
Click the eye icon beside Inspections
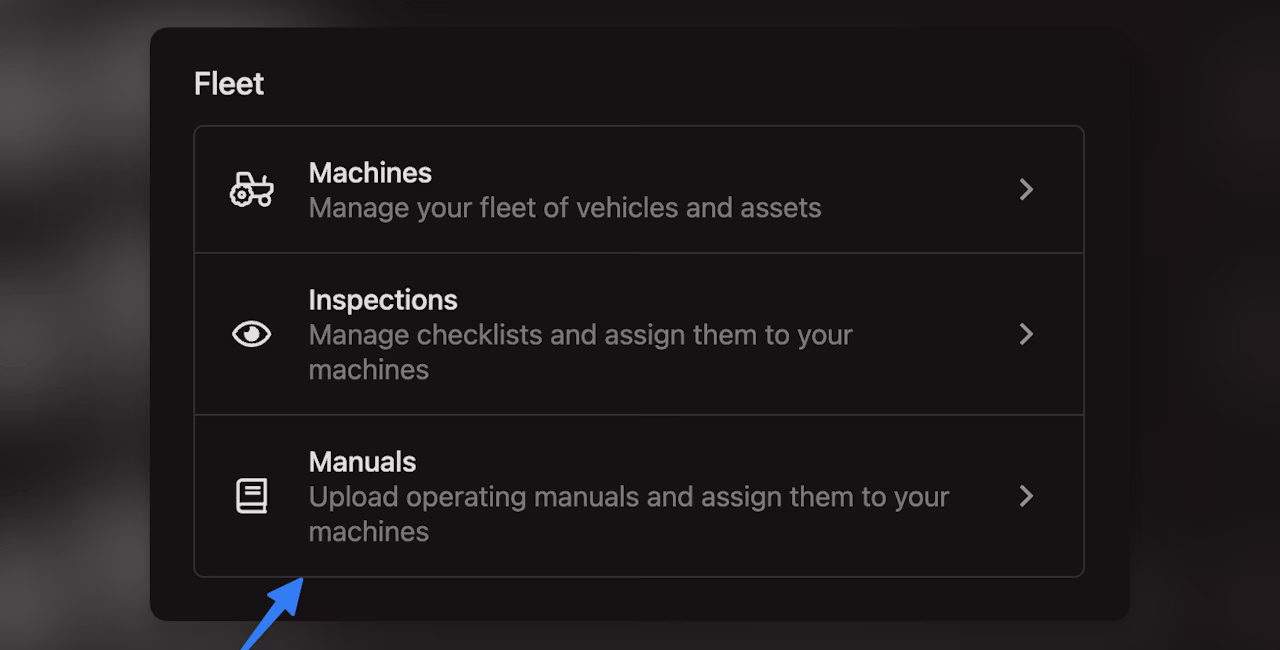pyautogui.click(x=251, y=334)
